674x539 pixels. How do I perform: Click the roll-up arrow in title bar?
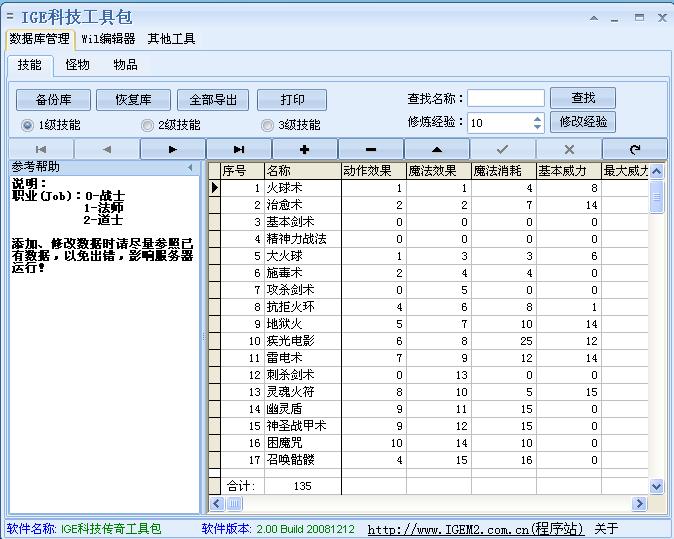tap(595, 18)
